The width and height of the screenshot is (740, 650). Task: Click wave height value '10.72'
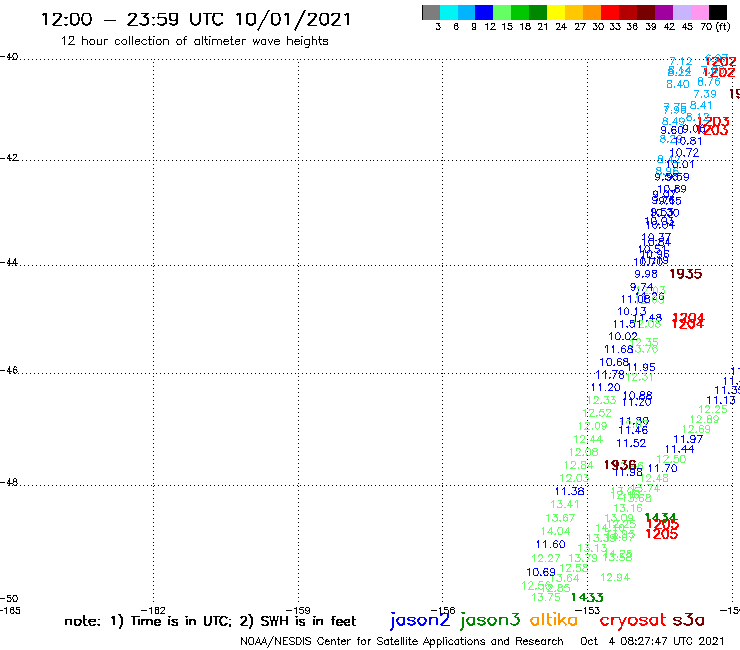click(x=684, y=153)
